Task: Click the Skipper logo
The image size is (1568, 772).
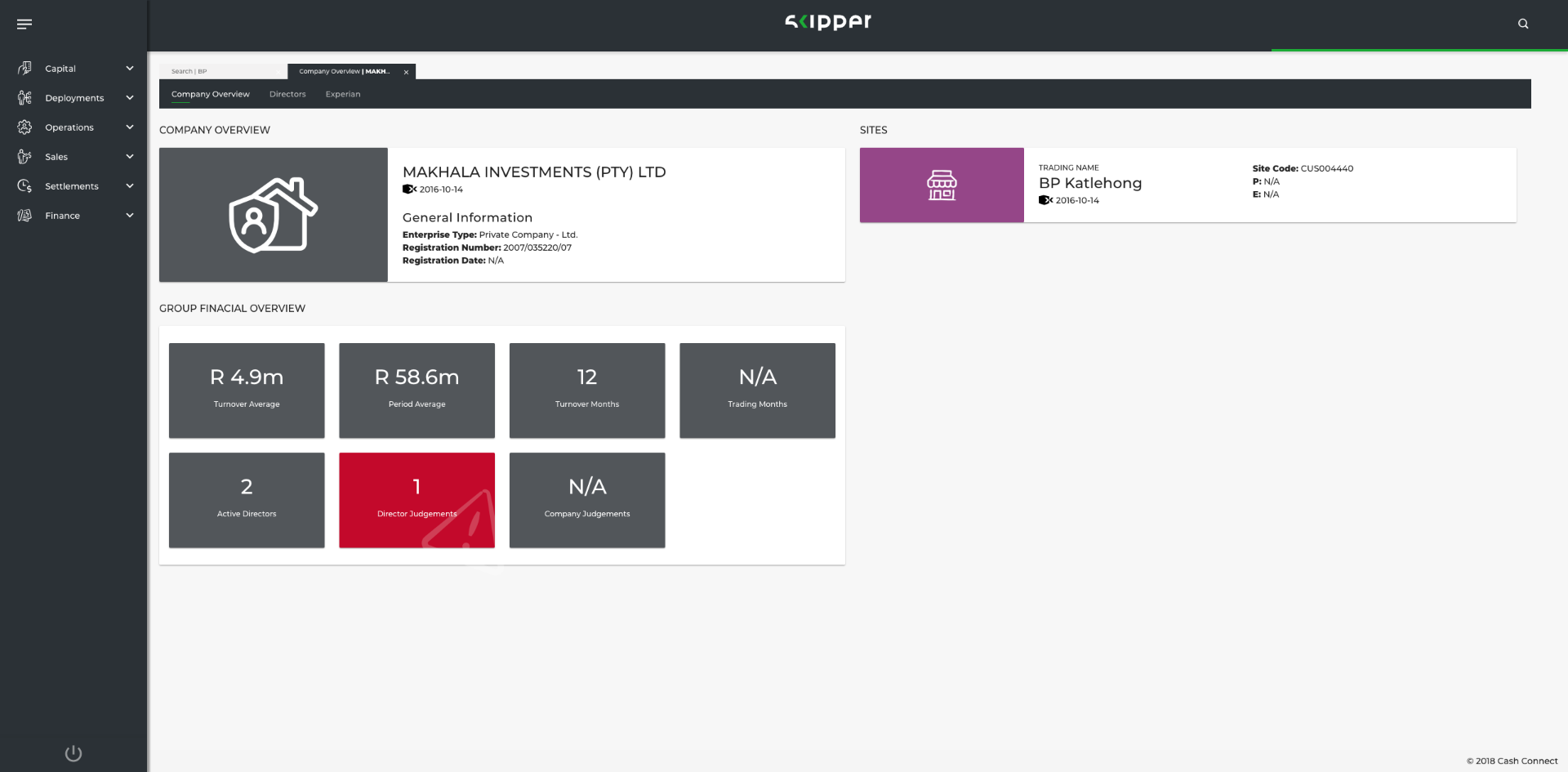Action: [x=828, y=22]
